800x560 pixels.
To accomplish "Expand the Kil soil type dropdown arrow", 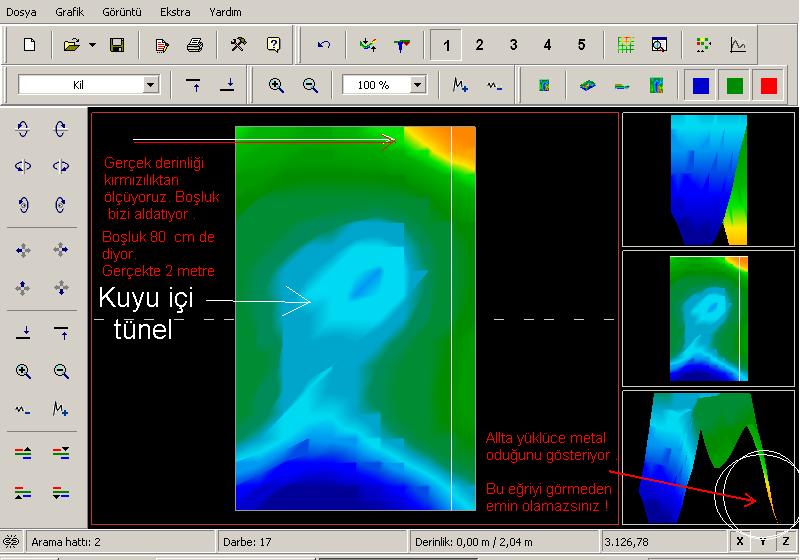I will (151, 85).
